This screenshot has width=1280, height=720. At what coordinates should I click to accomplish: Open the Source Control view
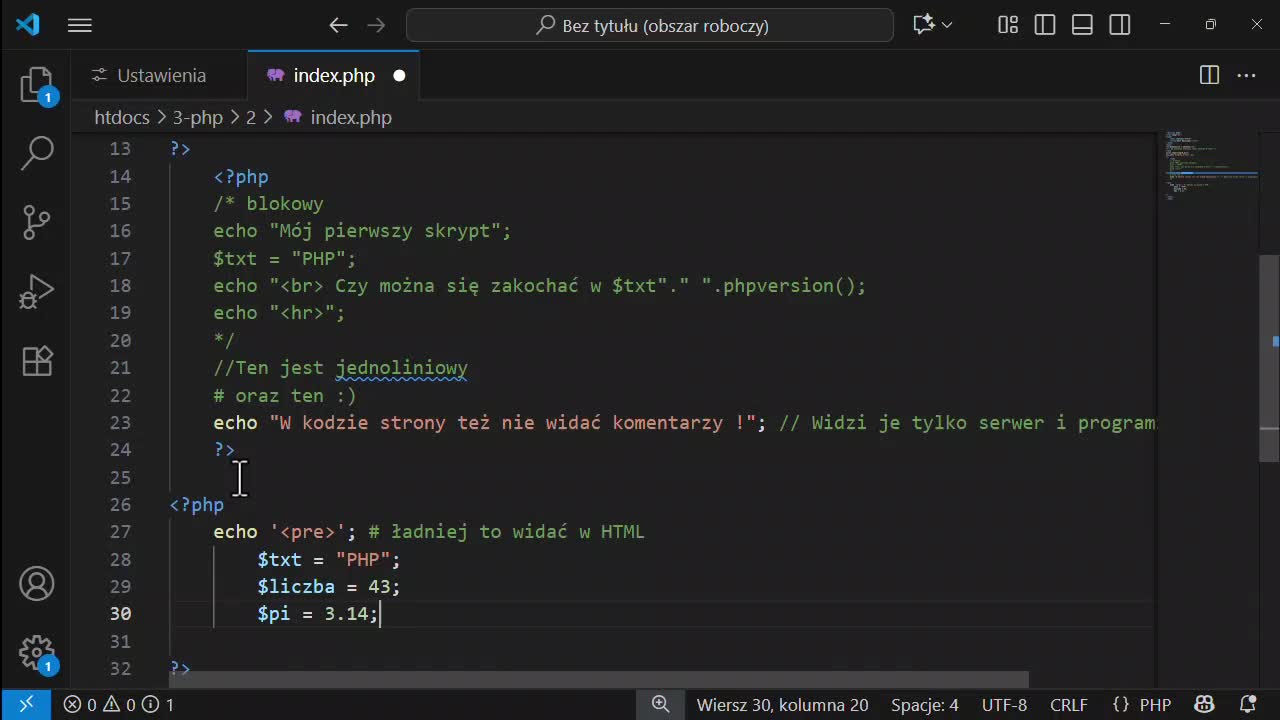point(37,222)
